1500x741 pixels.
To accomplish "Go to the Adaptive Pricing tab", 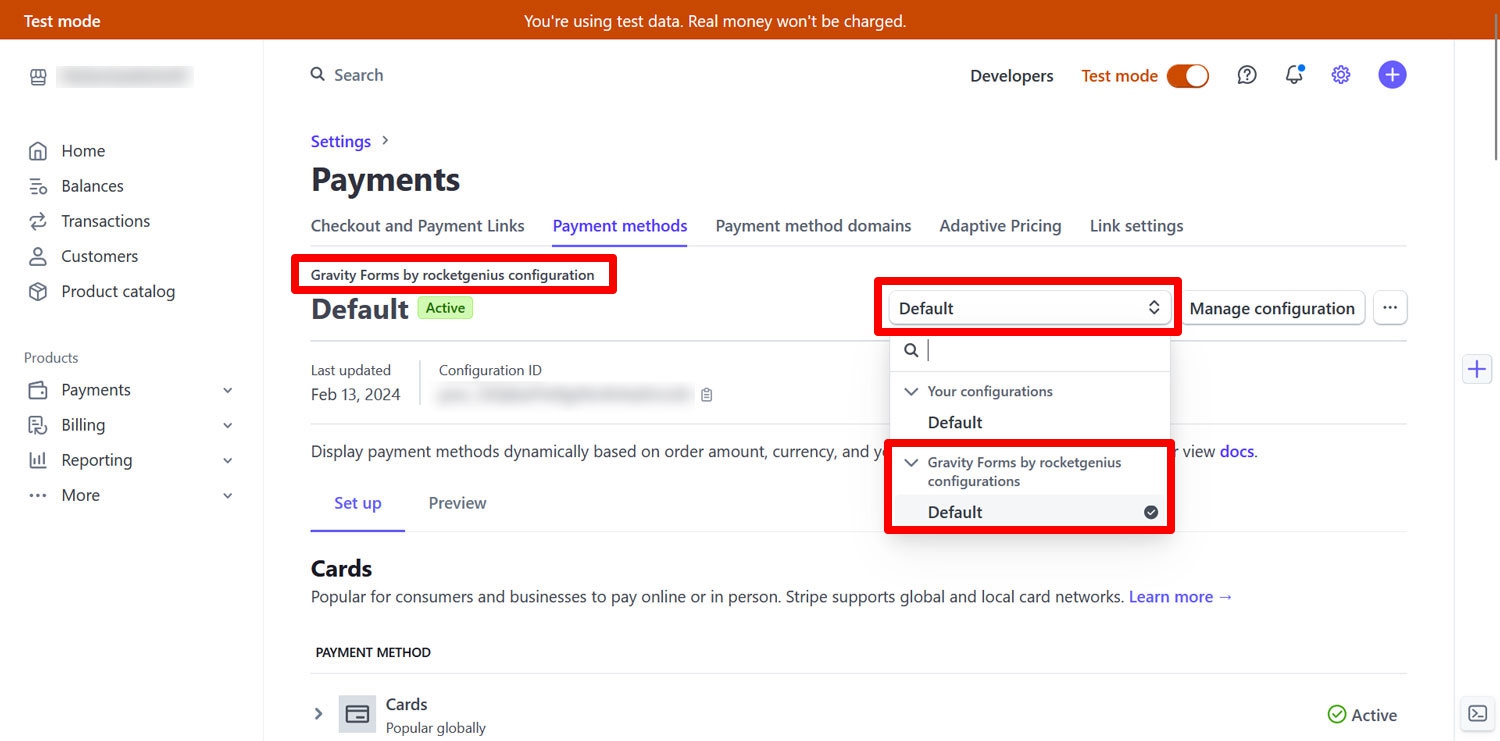I will click(x=1000, y=226).
